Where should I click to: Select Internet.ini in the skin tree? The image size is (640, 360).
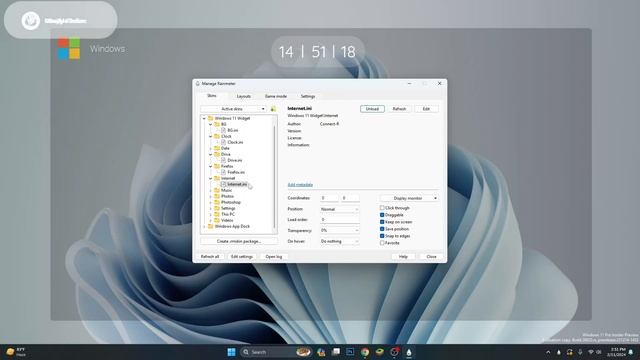pyautogui.click(x=237, y=184)
